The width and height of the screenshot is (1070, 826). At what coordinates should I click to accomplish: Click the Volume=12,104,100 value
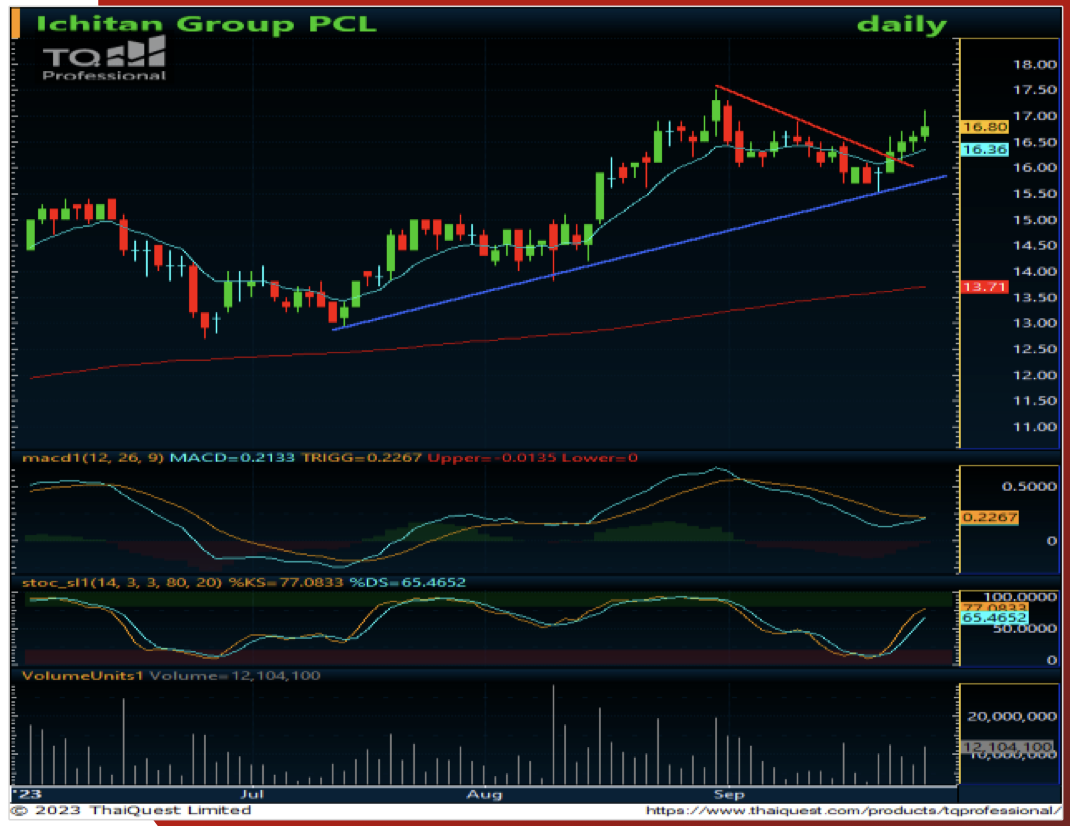[235, 676]
